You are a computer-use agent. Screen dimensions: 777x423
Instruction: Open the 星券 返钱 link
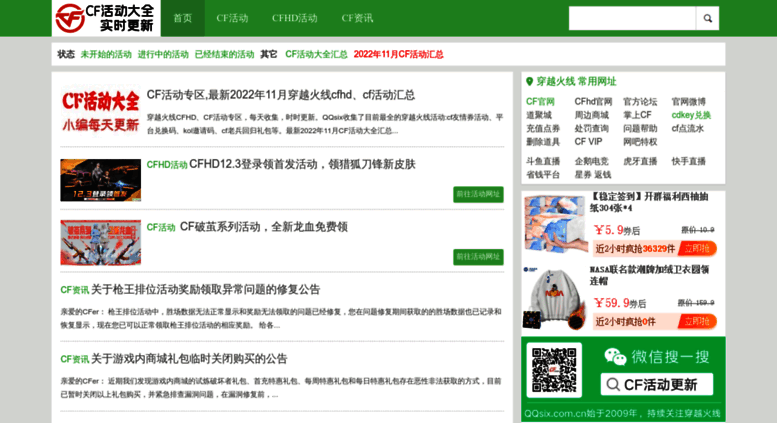click(x=593, y=174)
